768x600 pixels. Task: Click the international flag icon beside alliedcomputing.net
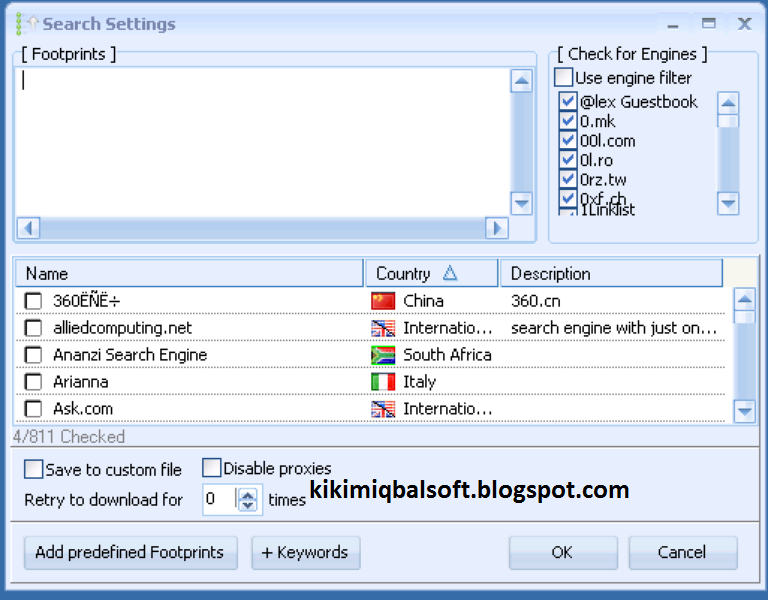(383, 328)
